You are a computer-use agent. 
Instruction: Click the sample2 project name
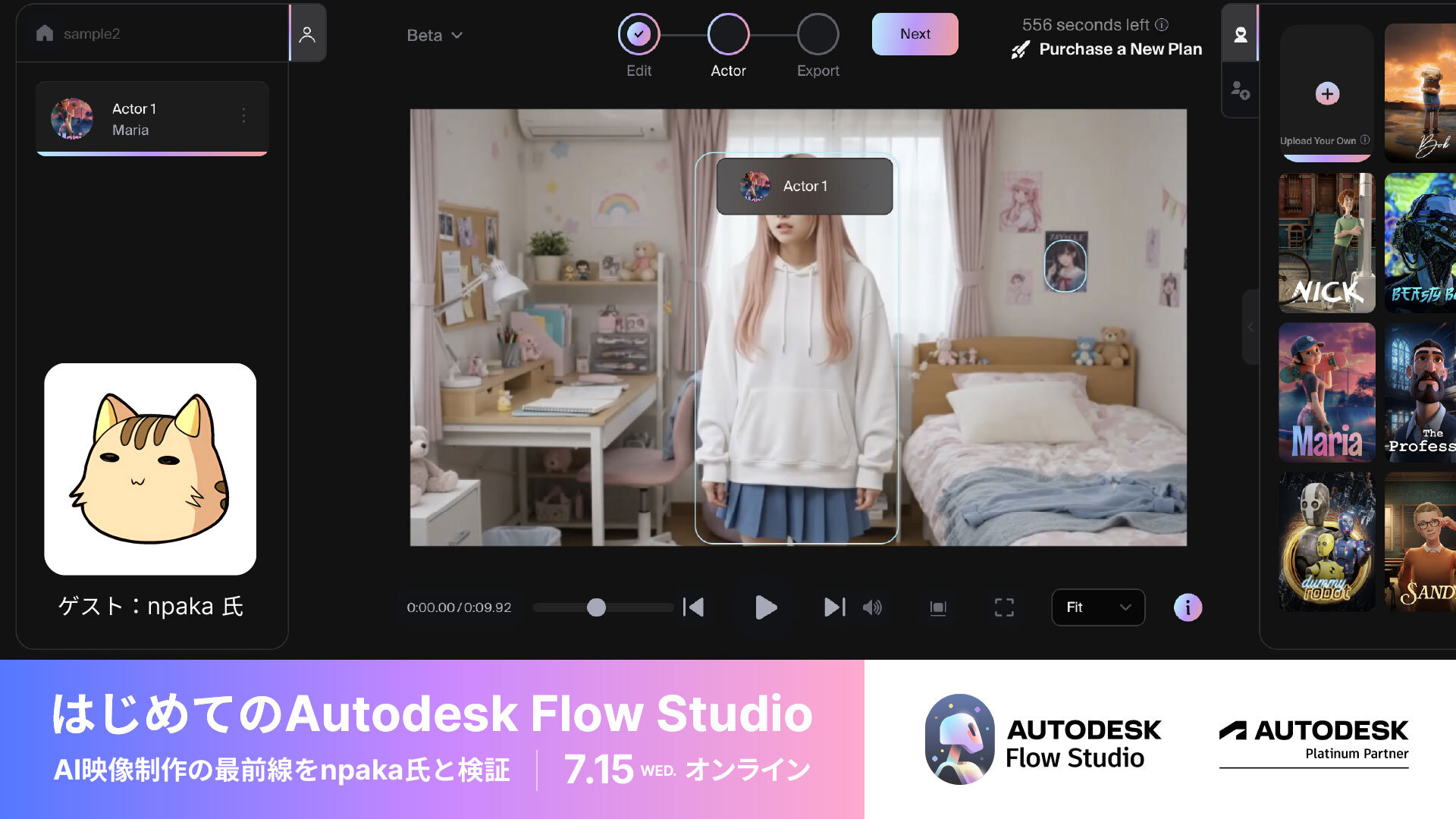[x=92, y=34]
